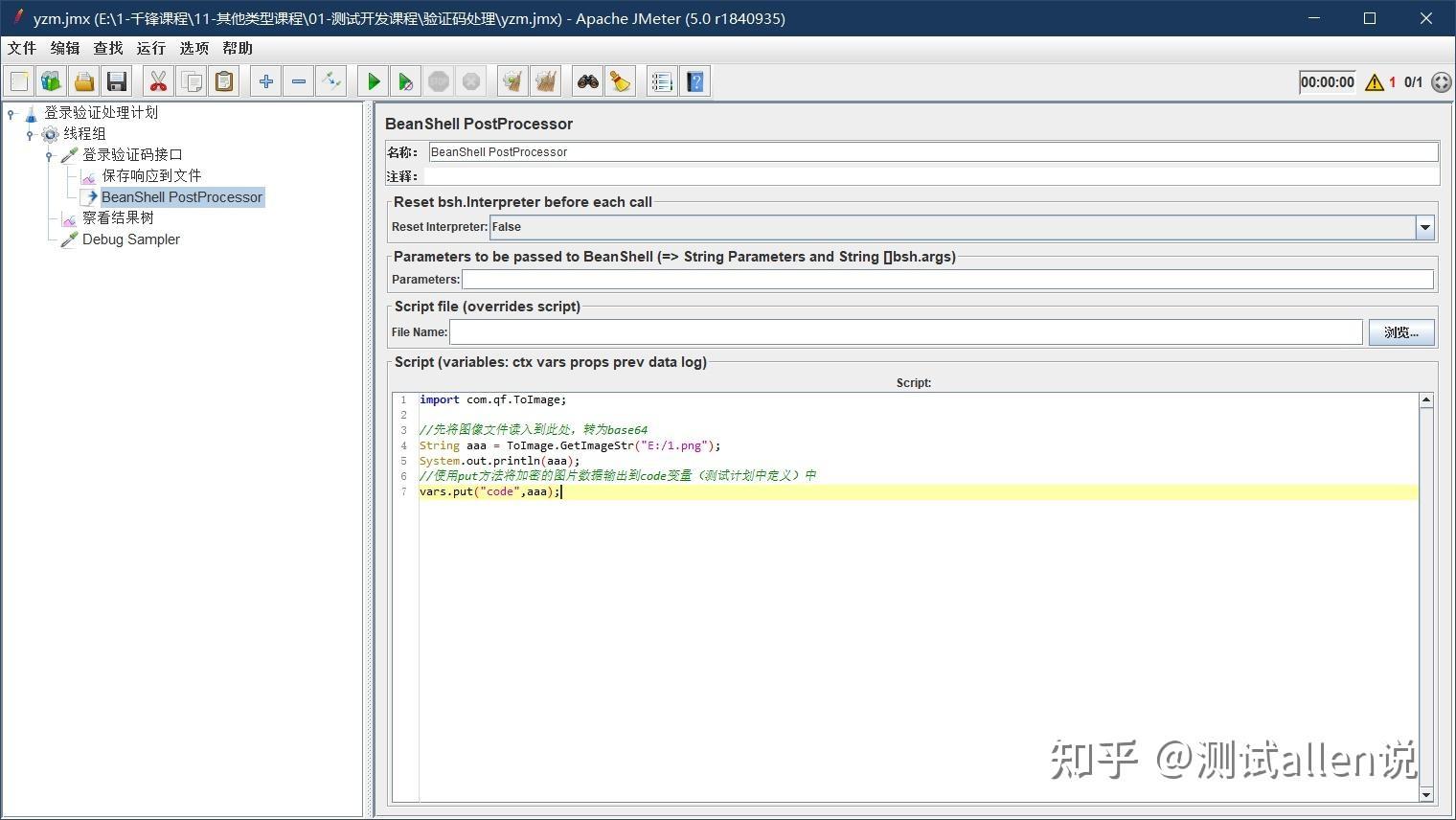
Task: Clear all results with double broom icon
Action: click(x=546, y=81)
